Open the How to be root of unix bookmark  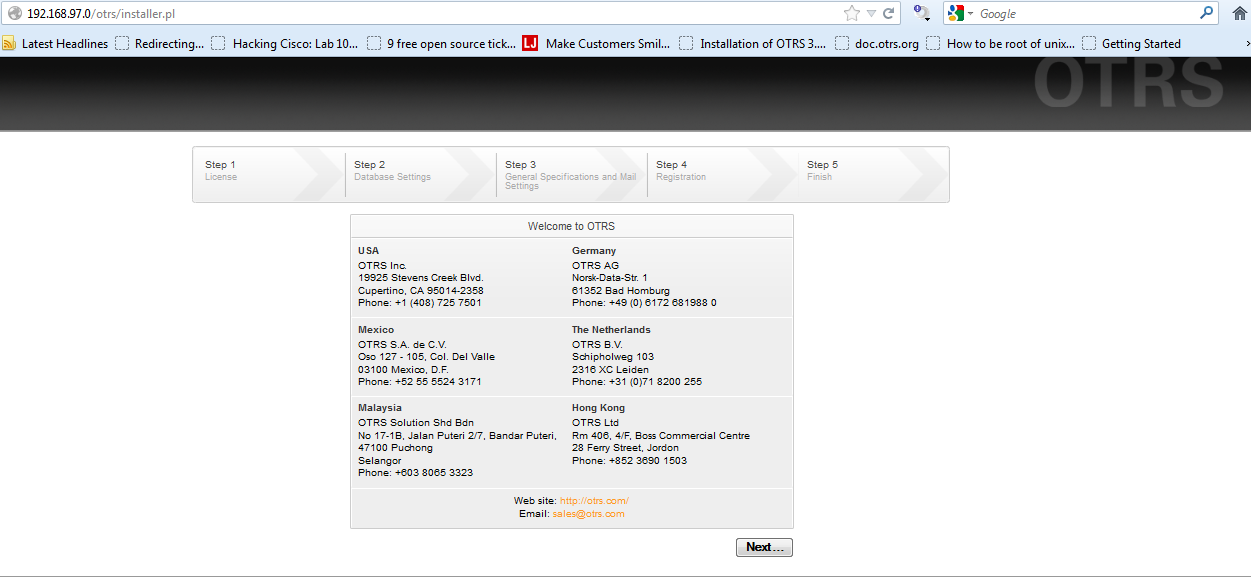(x=1001, y=44)
